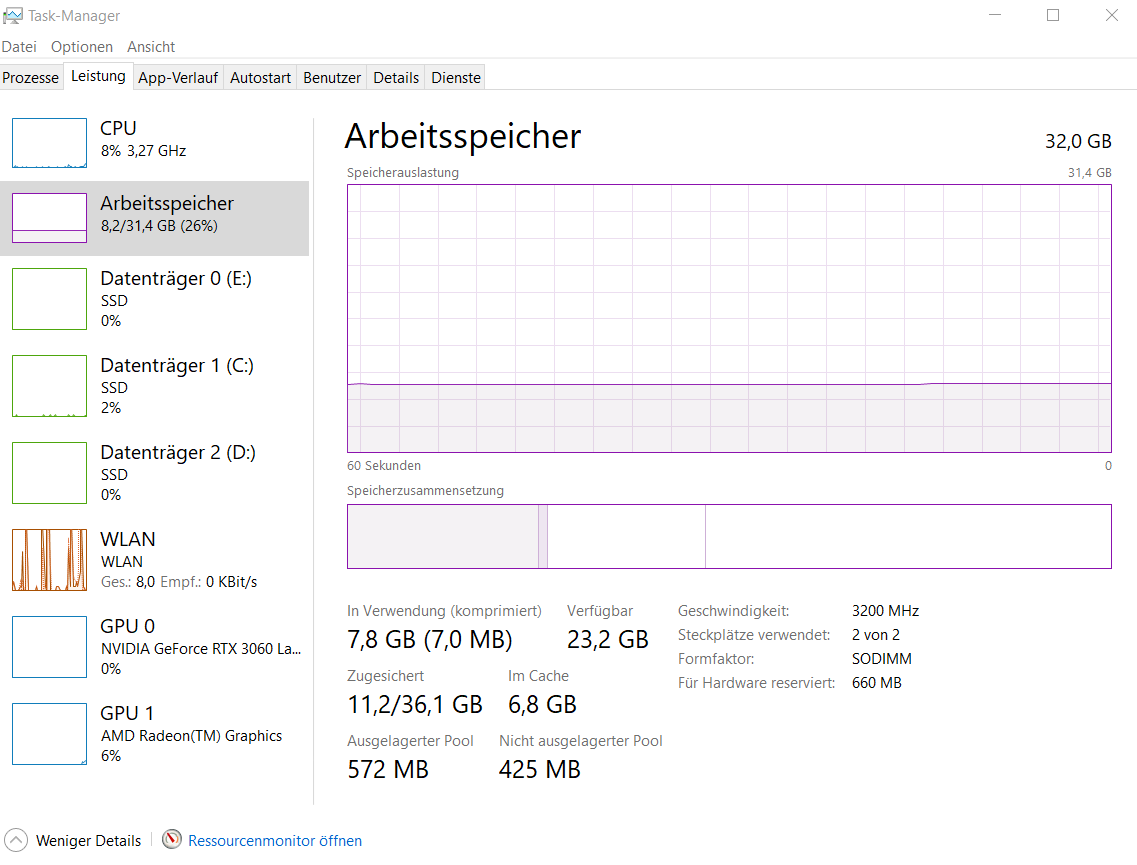Switch to the Leistung tab
1137x865 pixels.
click(98, 76)
